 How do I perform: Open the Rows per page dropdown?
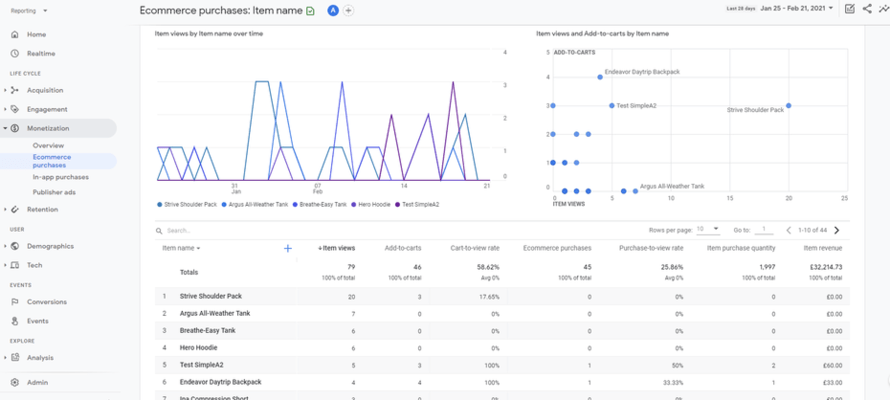point(707,229)
